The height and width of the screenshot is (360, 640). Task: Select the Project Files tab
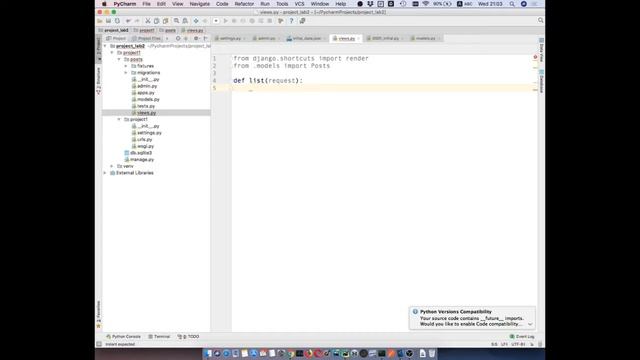[147, 38]
